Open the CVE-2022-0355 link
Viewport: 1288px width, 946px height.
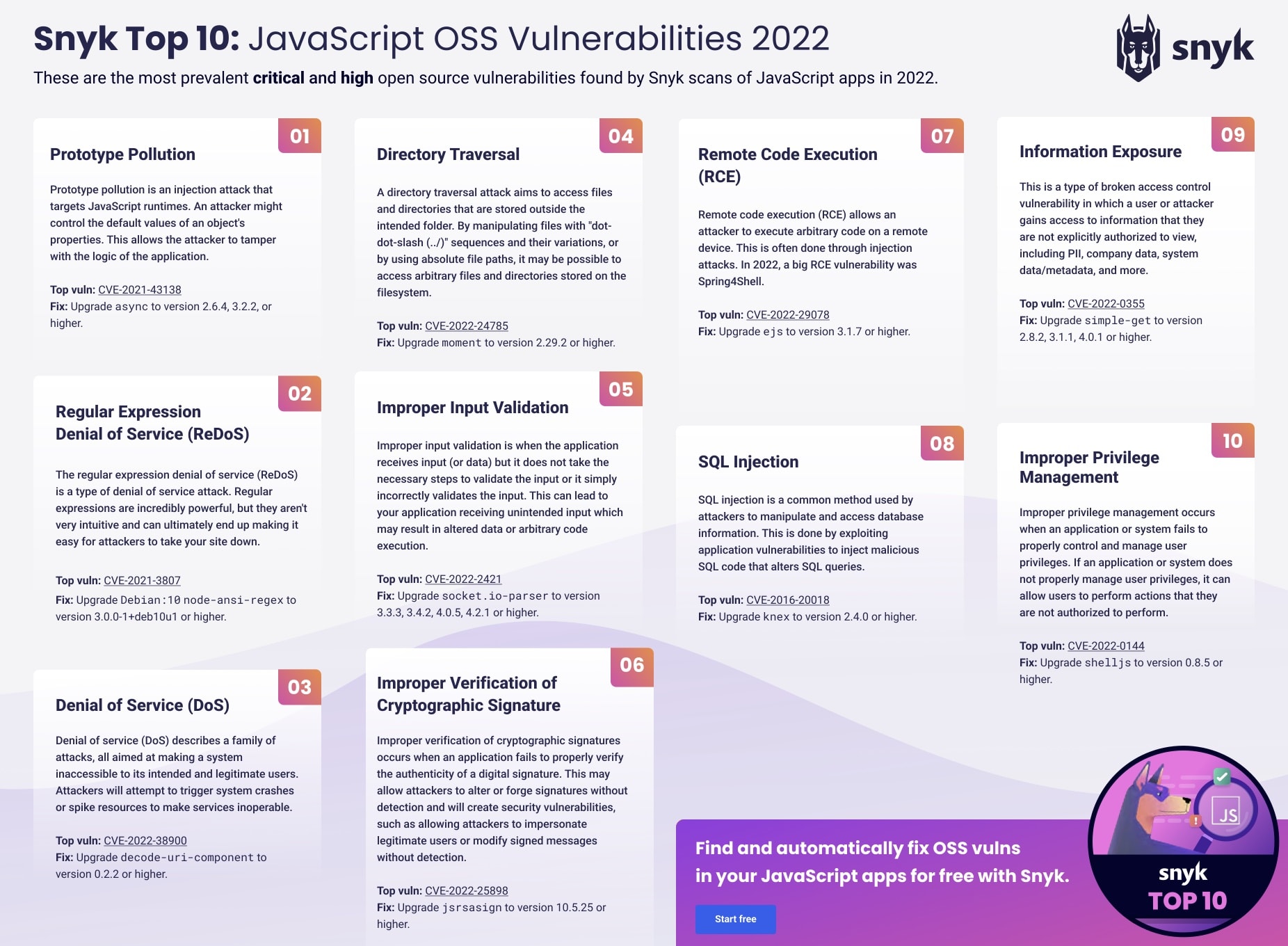1106,303
